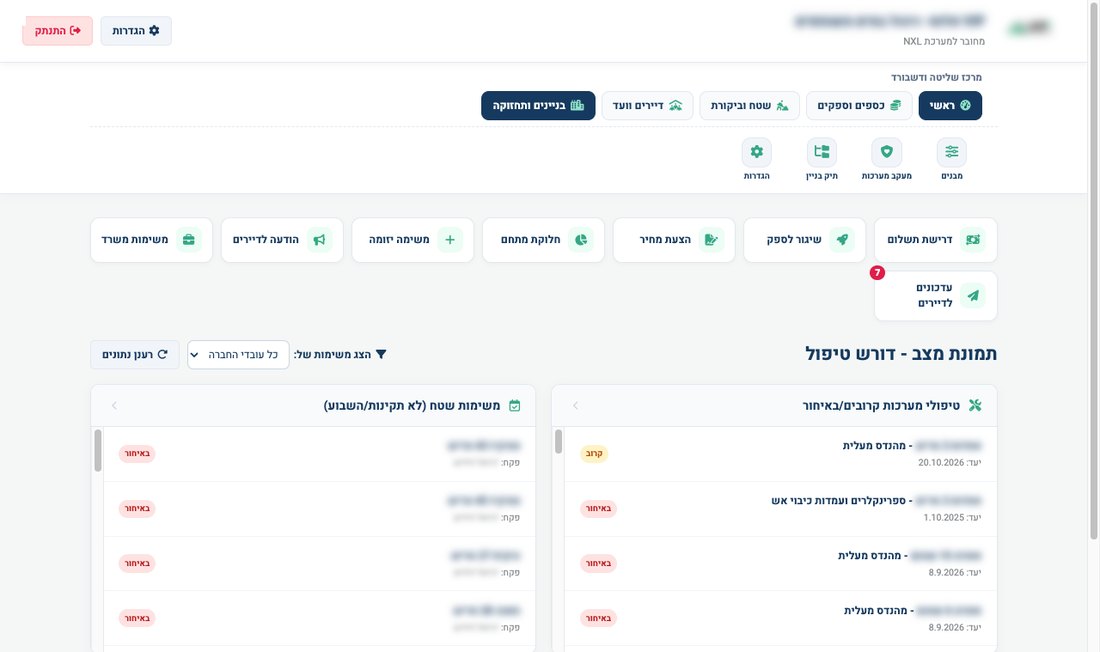Viewport: 1100px width, 652px height.
Task: Click the הודעה לדיירים megaphone icon
Action: tap(319, 239)
